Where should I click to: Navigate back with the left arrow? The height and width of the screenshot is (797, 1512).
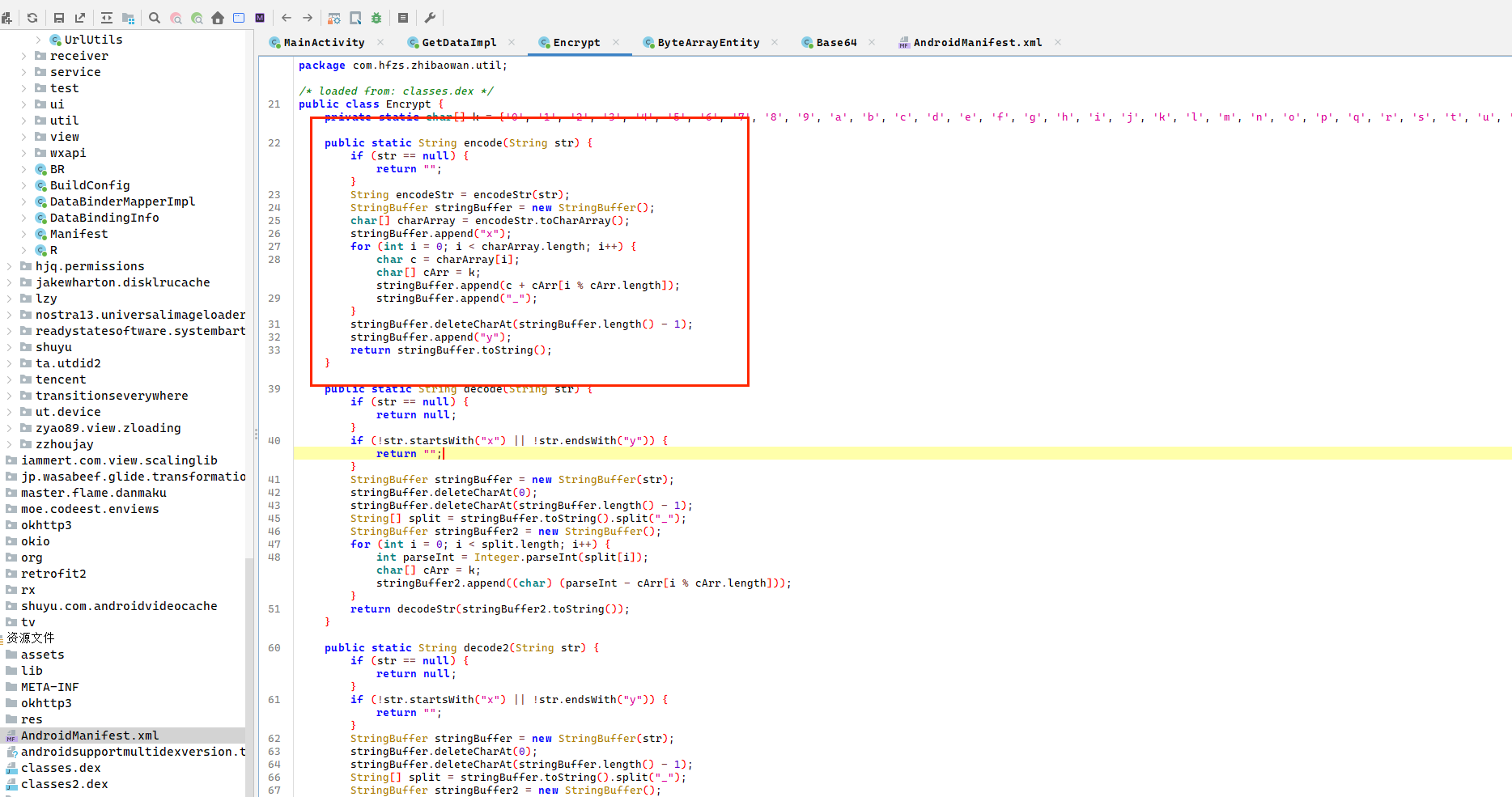tap(287, 18)
